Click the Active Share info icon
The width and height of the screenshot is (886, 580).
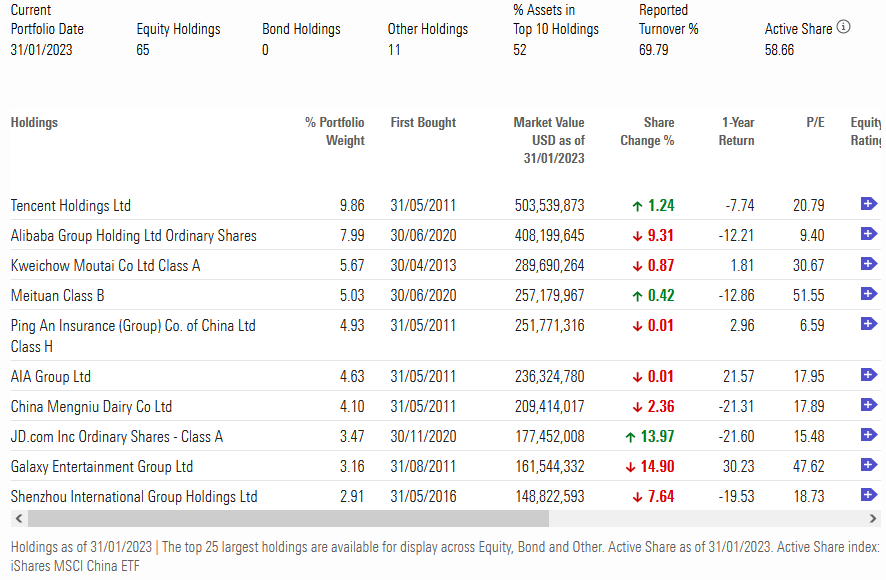pos(844,27)
